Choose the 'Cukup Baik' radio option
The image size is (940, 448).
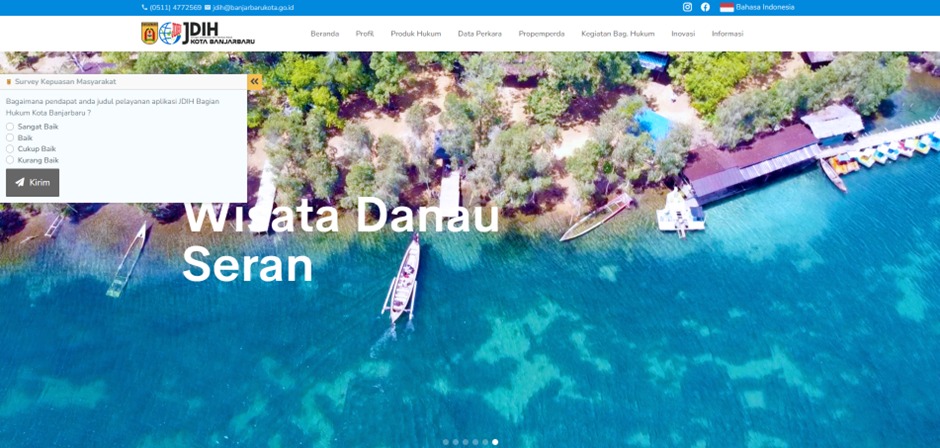pyautogui.click(x=10, y=149)
